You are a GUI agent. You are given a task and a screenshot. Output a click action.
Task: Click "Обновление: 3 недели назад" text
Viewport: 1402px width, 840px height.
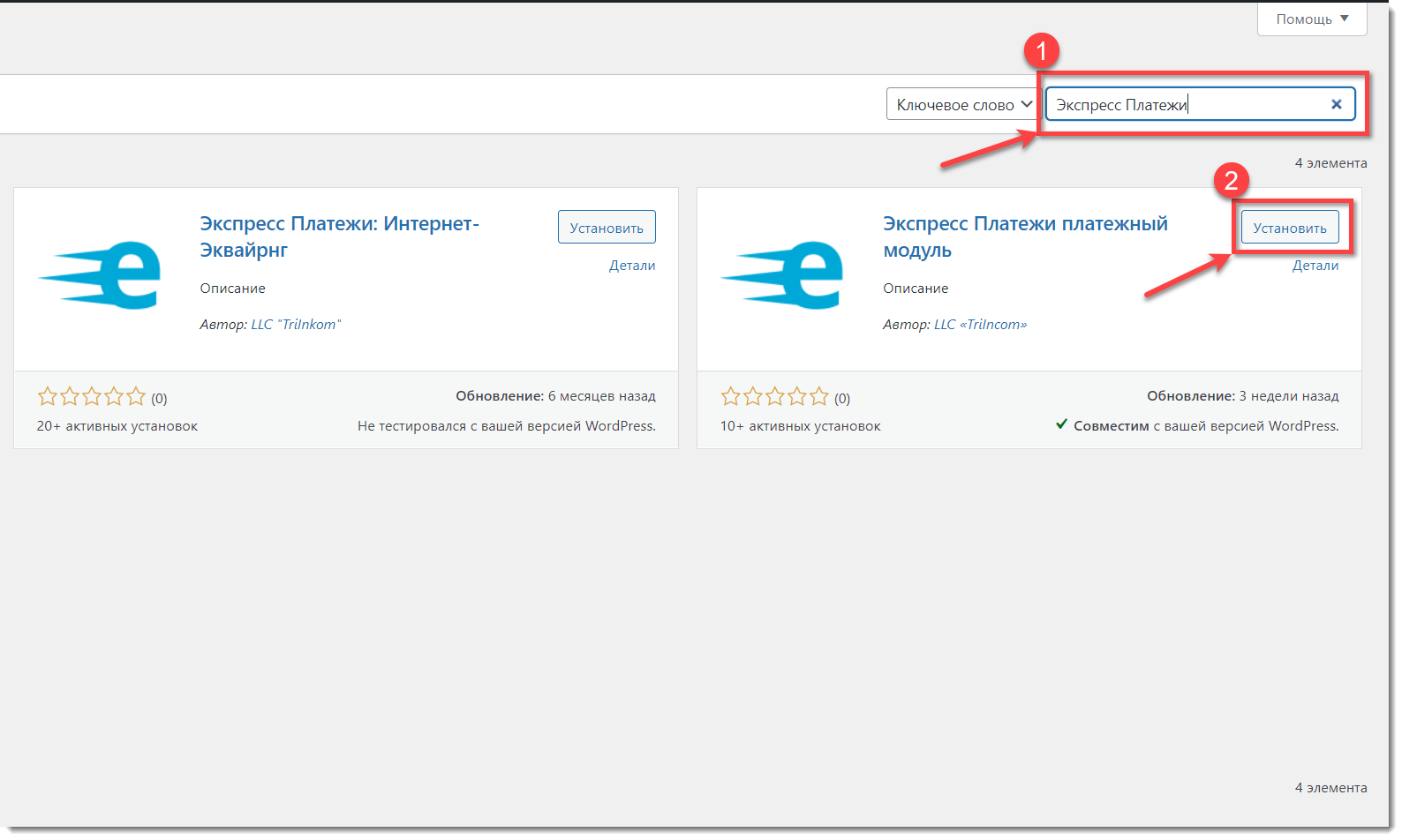coord(1243,396)
